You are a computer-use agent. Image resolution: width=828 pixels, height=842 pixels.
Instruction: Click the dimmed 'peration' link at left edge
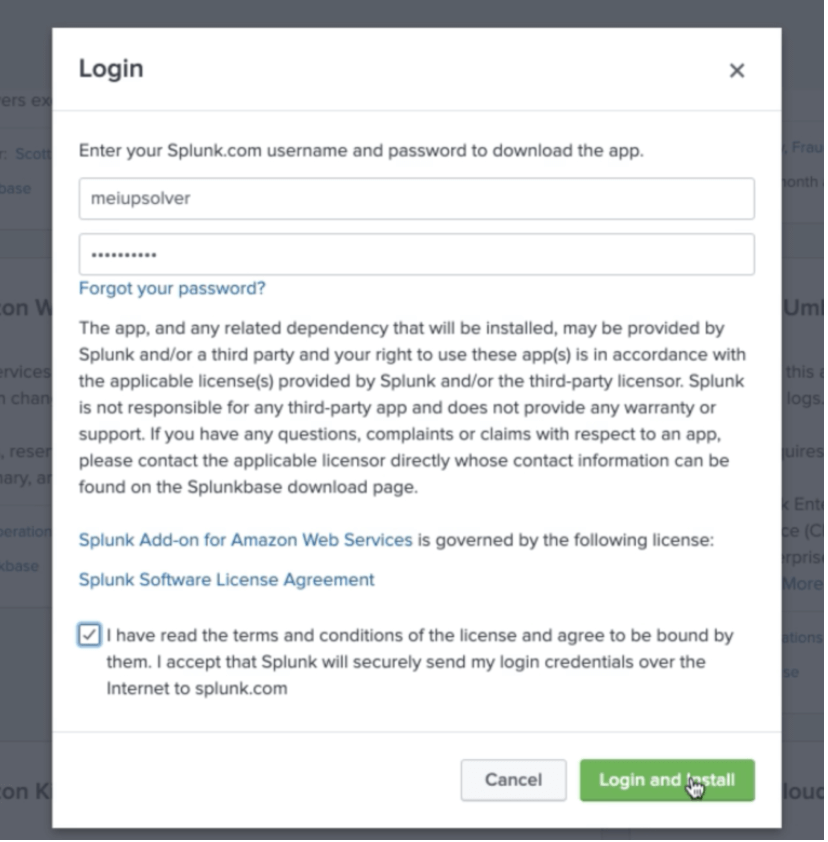(x=26, y=532)
